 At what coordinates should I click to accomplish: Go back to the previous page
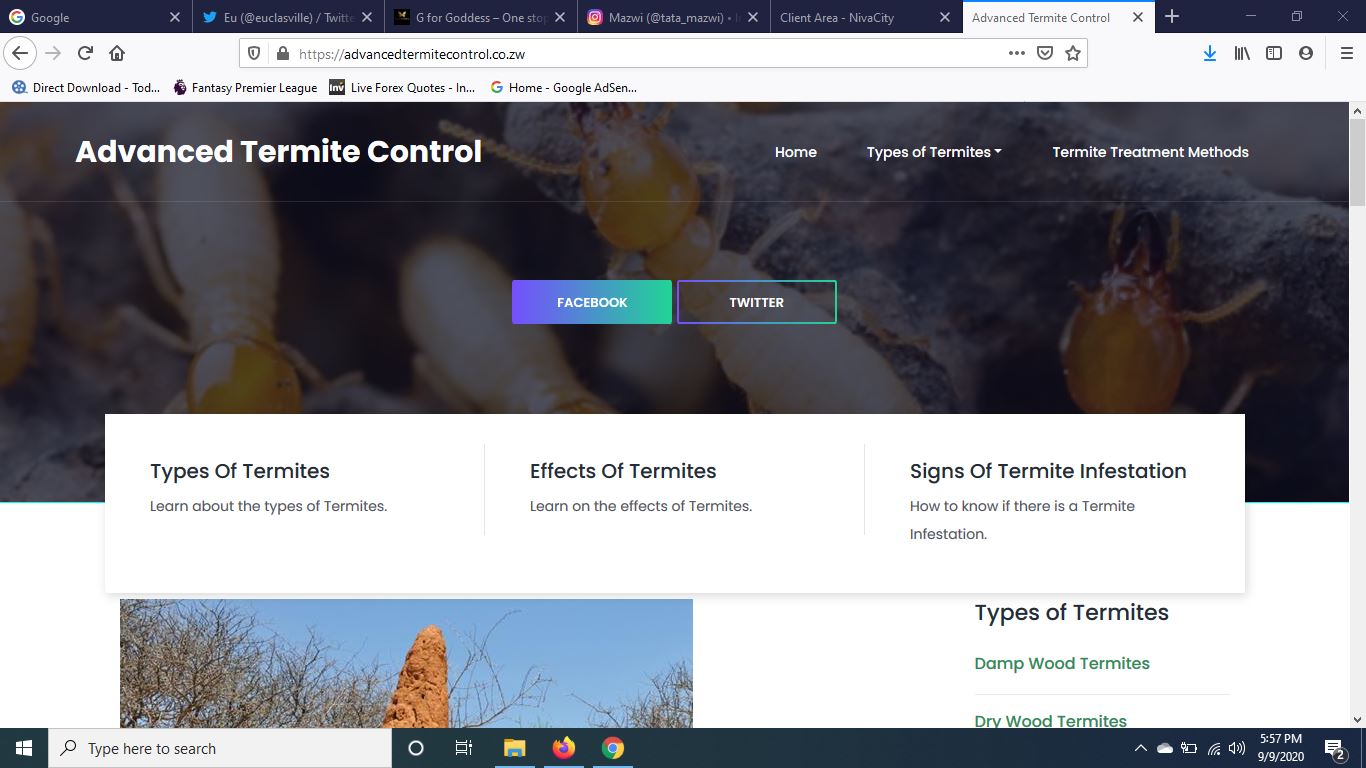(x=20, y=53)
